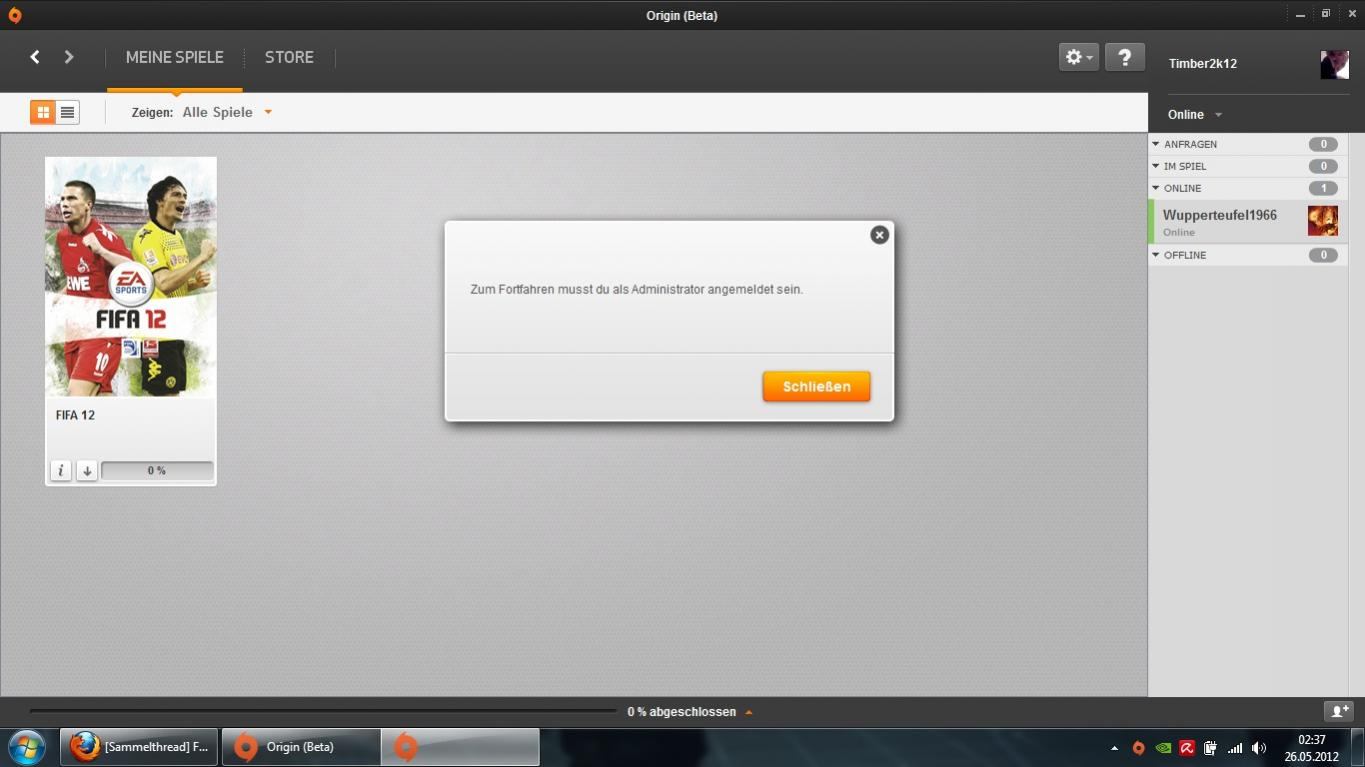Click the FIFA 12 cover art
The width and height of the screenshot is (1365, 767).
point(131,277)
